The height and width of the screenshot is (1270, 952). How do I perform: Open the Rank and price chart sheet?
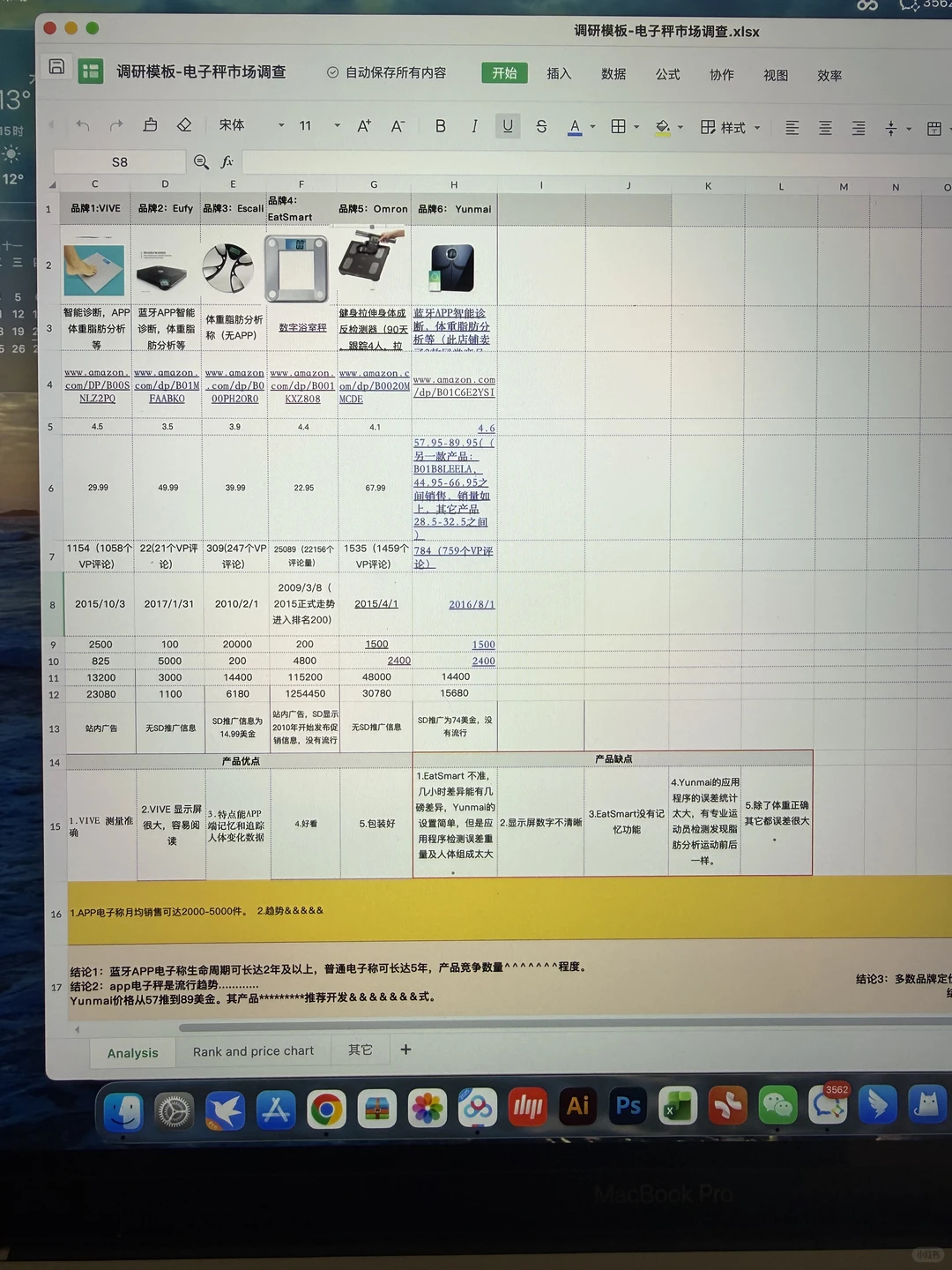tap(253, 1051)
